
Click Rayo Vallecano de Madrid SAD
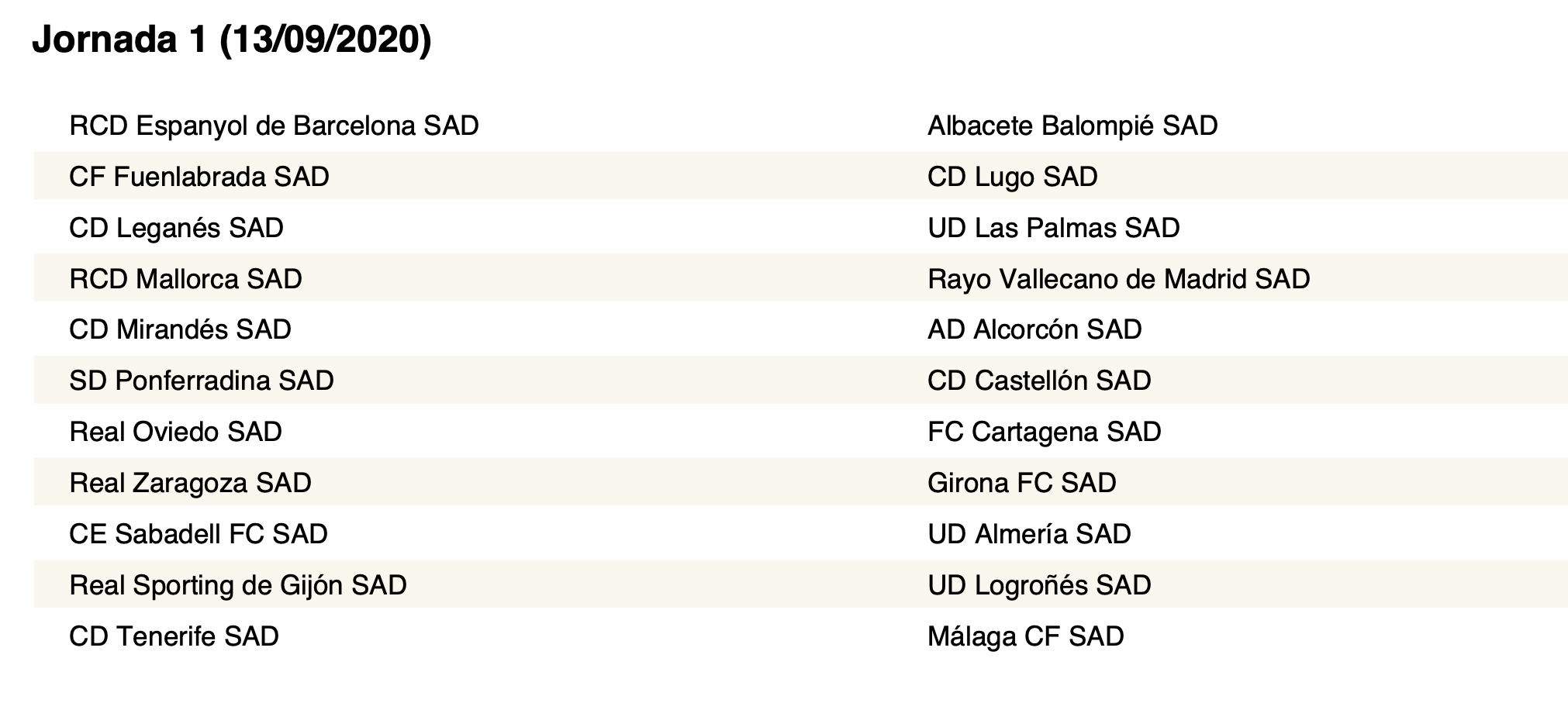[x=1119, y=279]
